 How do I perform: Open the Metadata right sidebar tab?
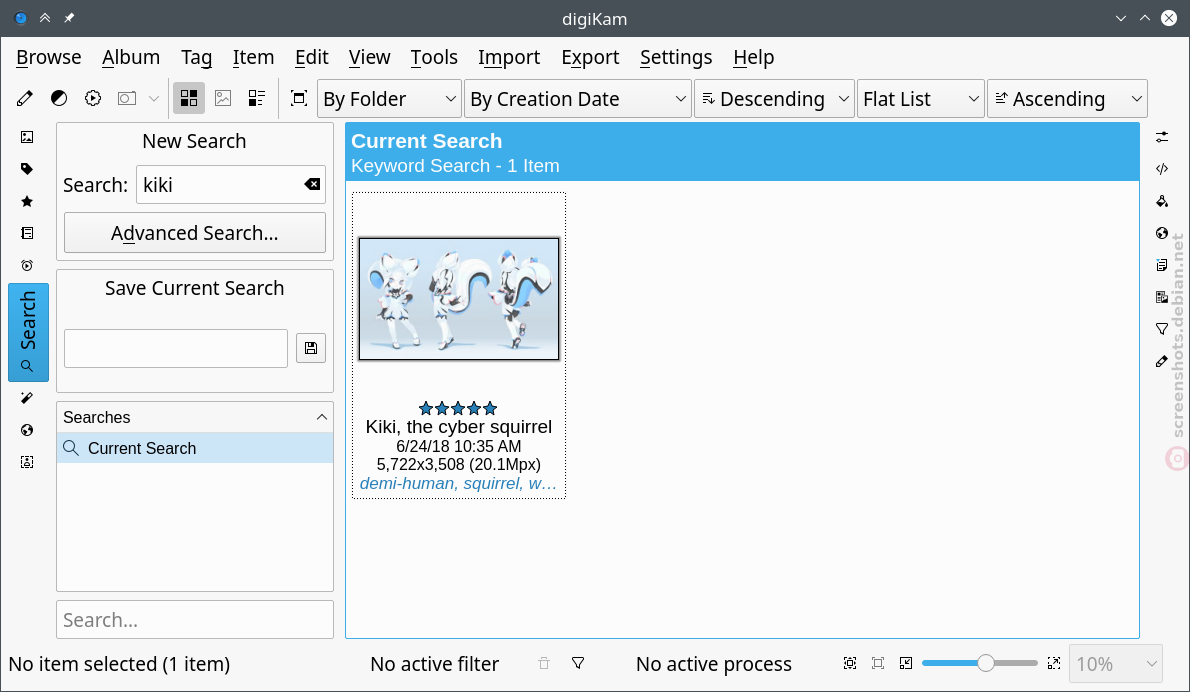click(1162, 169)
